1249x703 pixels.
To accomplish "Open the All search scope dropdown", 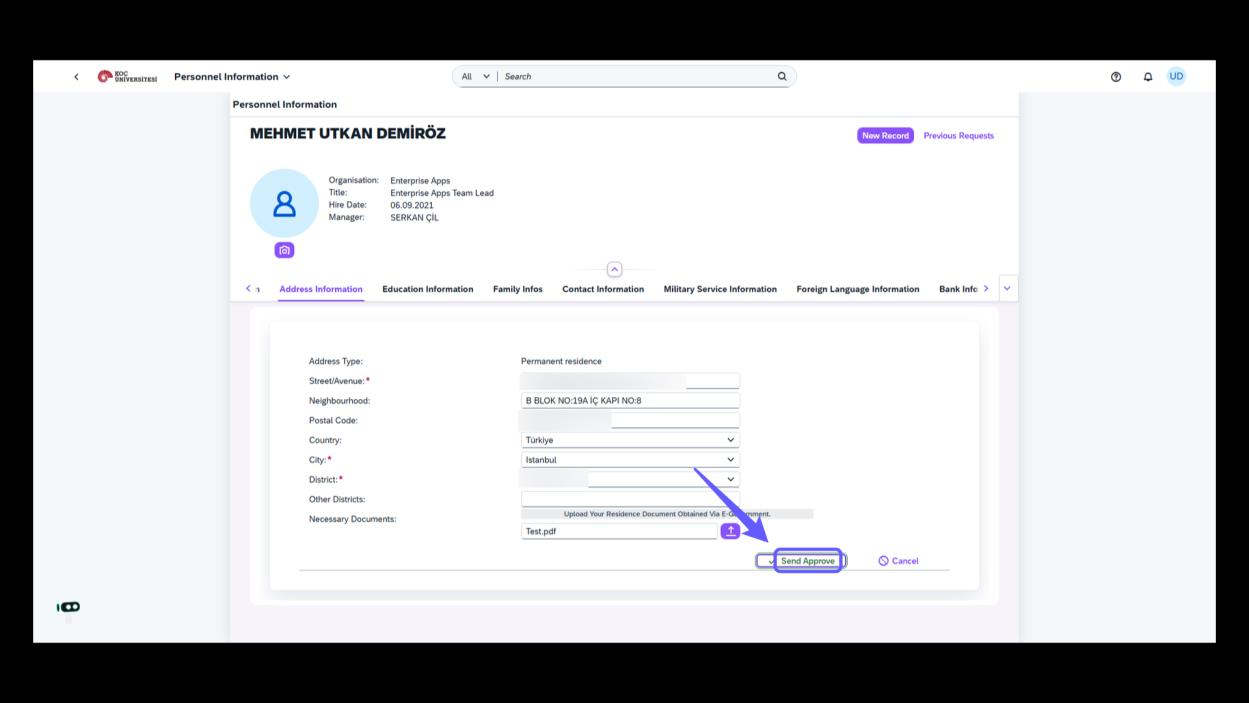I will [475, 76].
